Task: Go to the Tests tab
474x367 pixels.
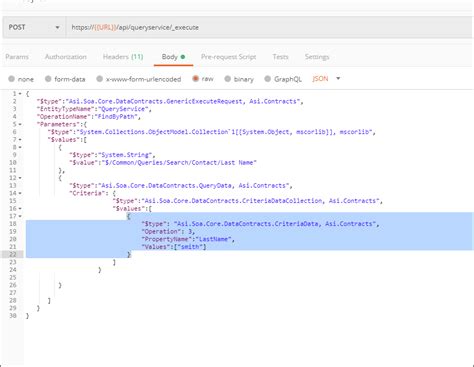Action: 280,57
